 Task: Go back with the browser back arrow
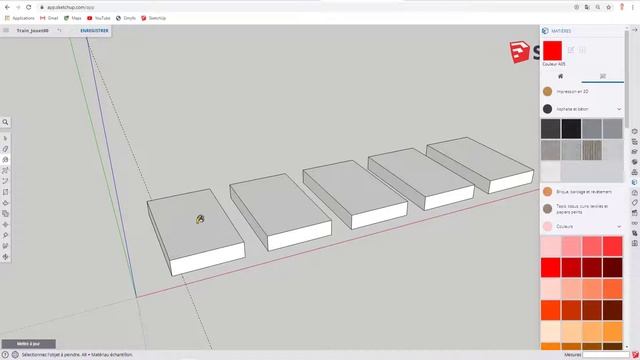click(7, 7)
